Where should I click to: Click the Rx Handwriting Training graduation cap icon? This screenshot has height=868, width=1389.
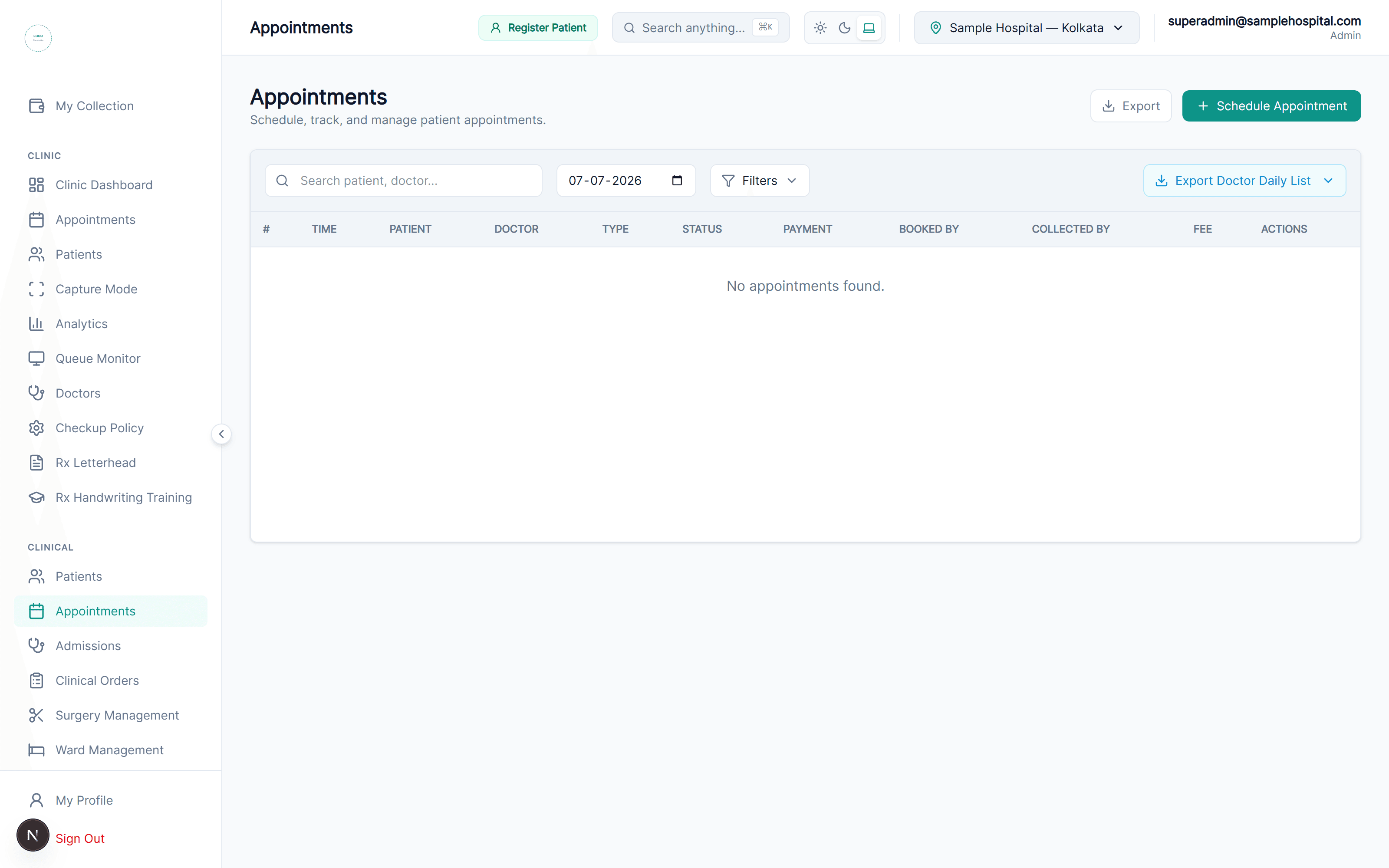point(36,497)
